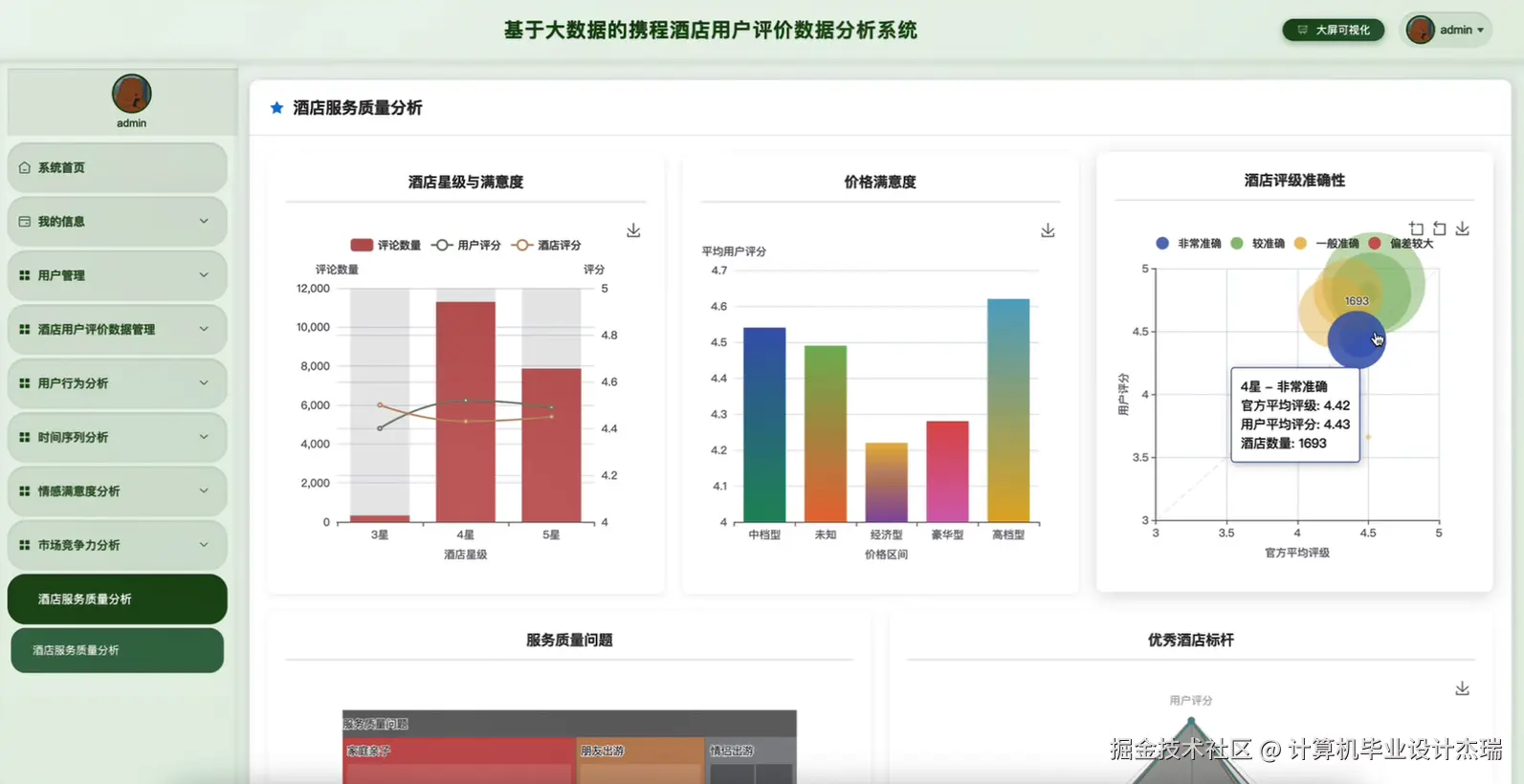Viewport: 1524px width, 784px height.
Task: Click the 酒店数量: 1693 tooltip line
Action: (x=1284, y=444)
